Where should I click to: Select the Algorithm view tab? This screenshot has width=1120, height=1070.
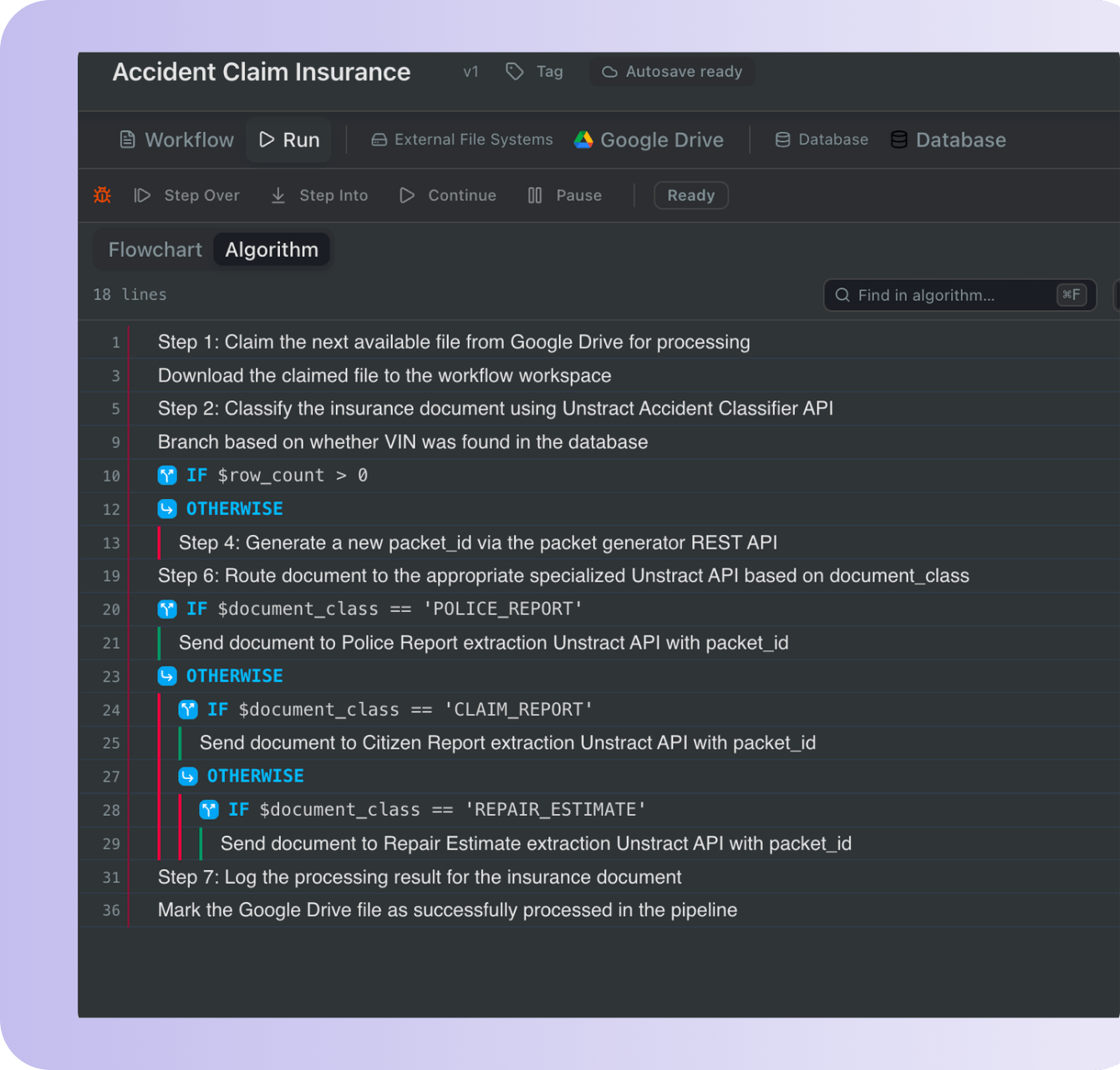[x=272, y=249]
